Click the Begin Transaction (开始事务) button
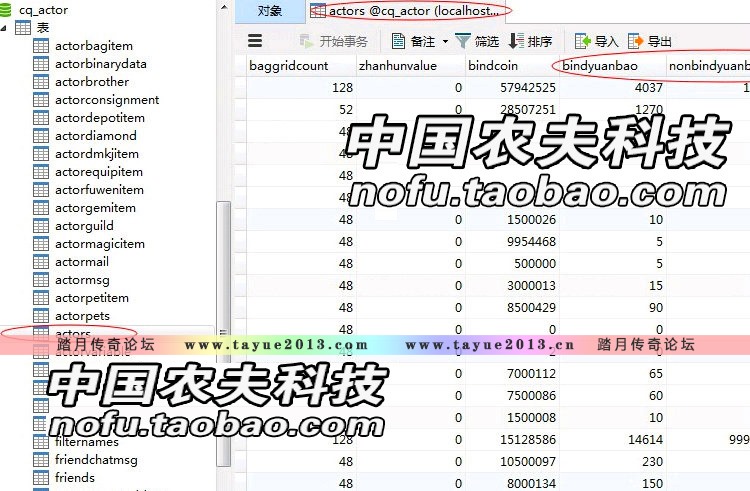 point(333,41)
